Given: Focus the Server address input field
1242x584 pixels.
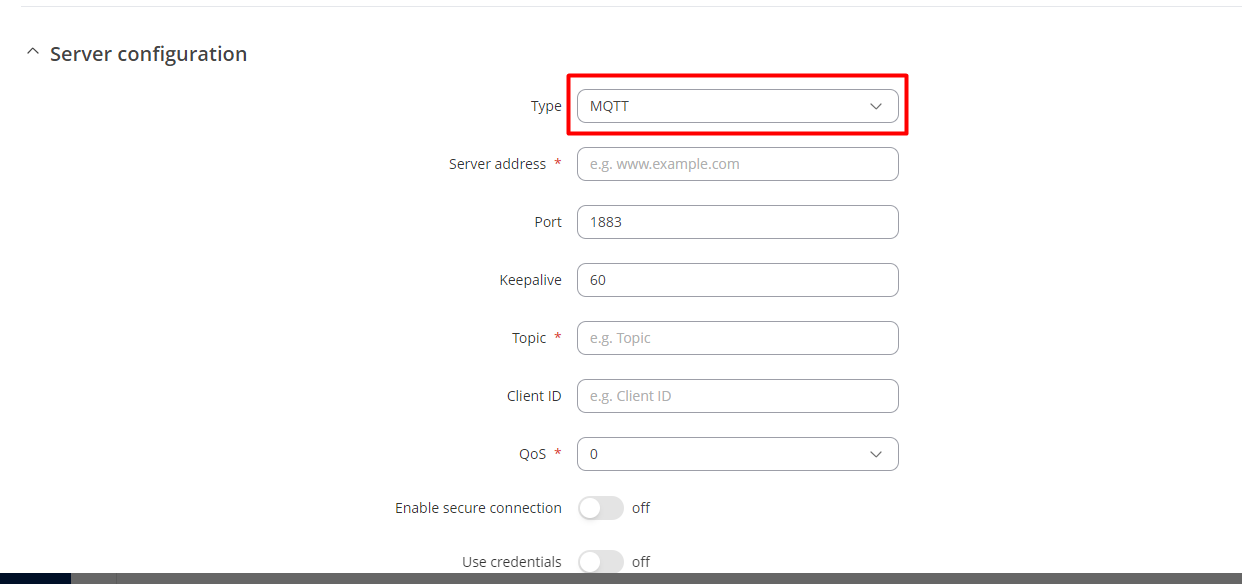Looking at the screenshot, I should click(737, 164).
